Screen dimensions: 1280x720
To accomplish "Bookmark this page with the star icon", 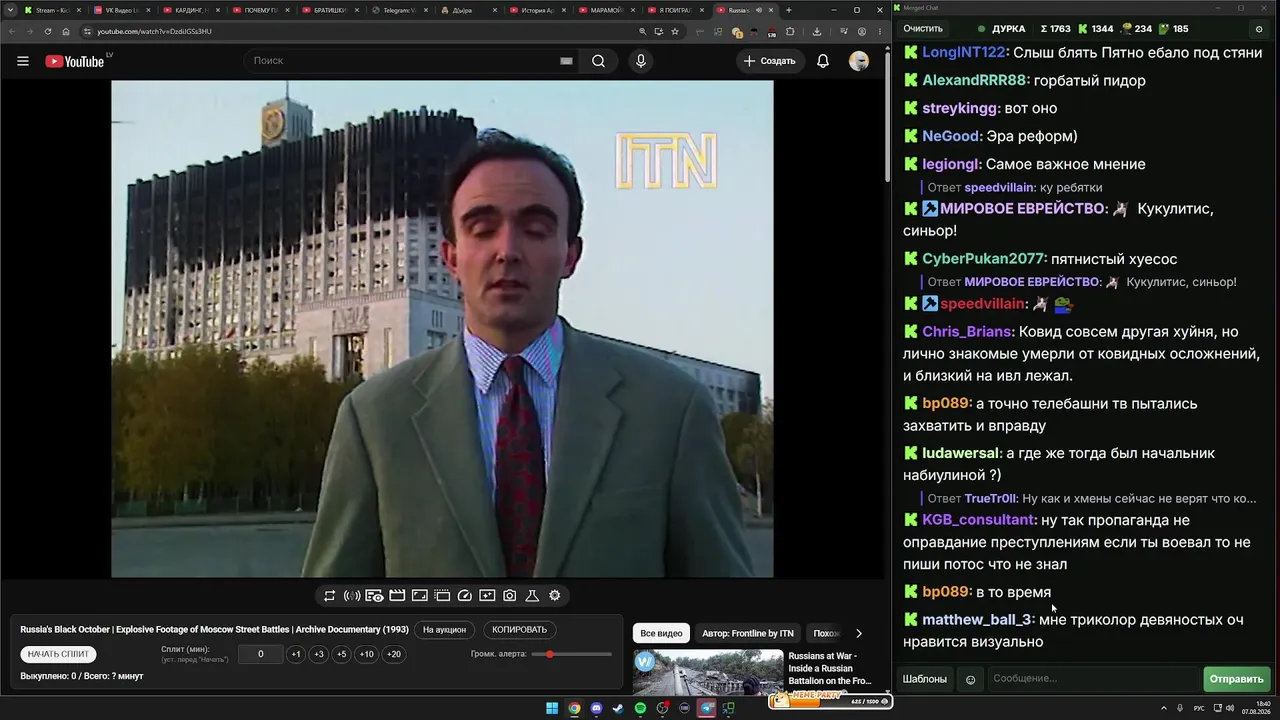I will 675,31.
